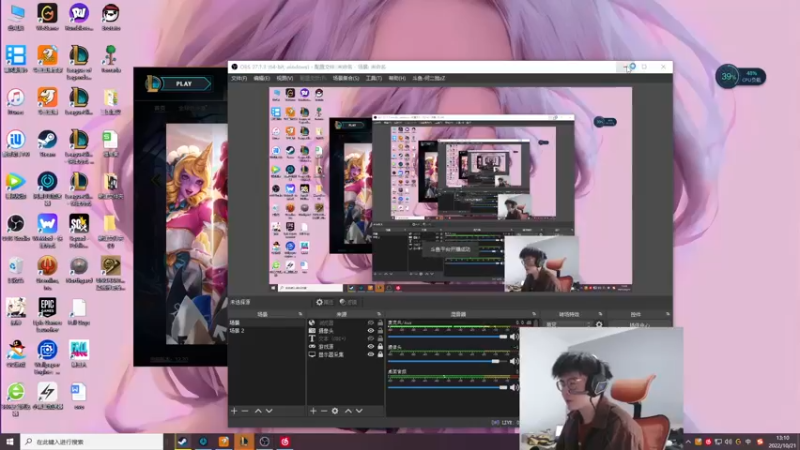Image resolution: width=800 pixels, height=450 pixels.
Task: Adjust 桌面音频 mixer volume slider
Action: click(448, 387)
